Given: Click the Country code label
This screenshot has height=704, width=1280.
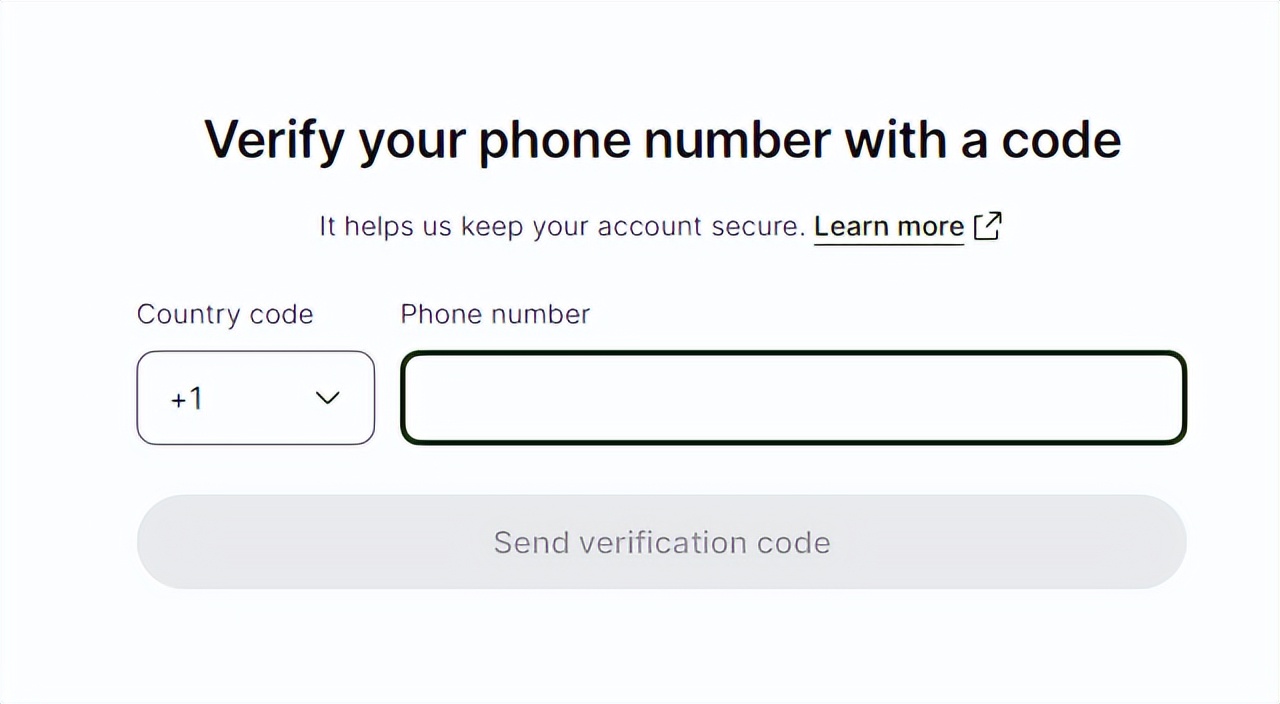Looking at the screenshot, I should coord(225,314).
